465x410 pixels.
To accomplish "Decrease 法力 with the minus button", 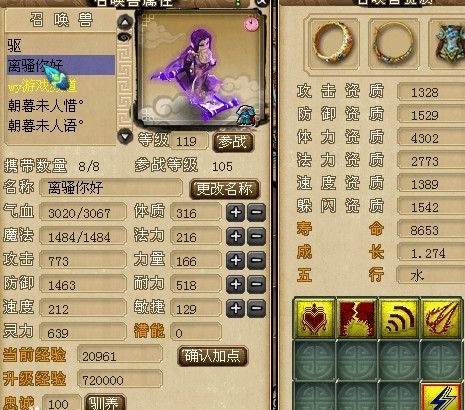I will 256,236.
